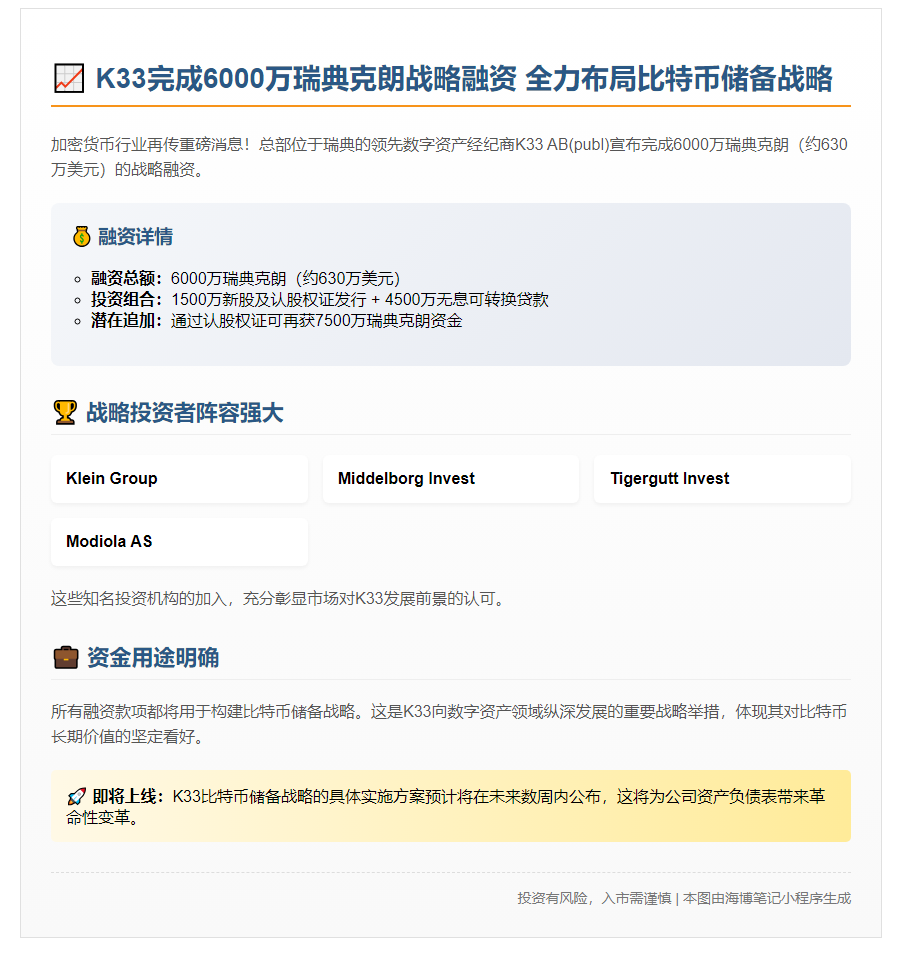The width and height of the screenshot is (902, 969).
Task: Click the 资金用途明确 heading
Action: (x=153, y=658)
